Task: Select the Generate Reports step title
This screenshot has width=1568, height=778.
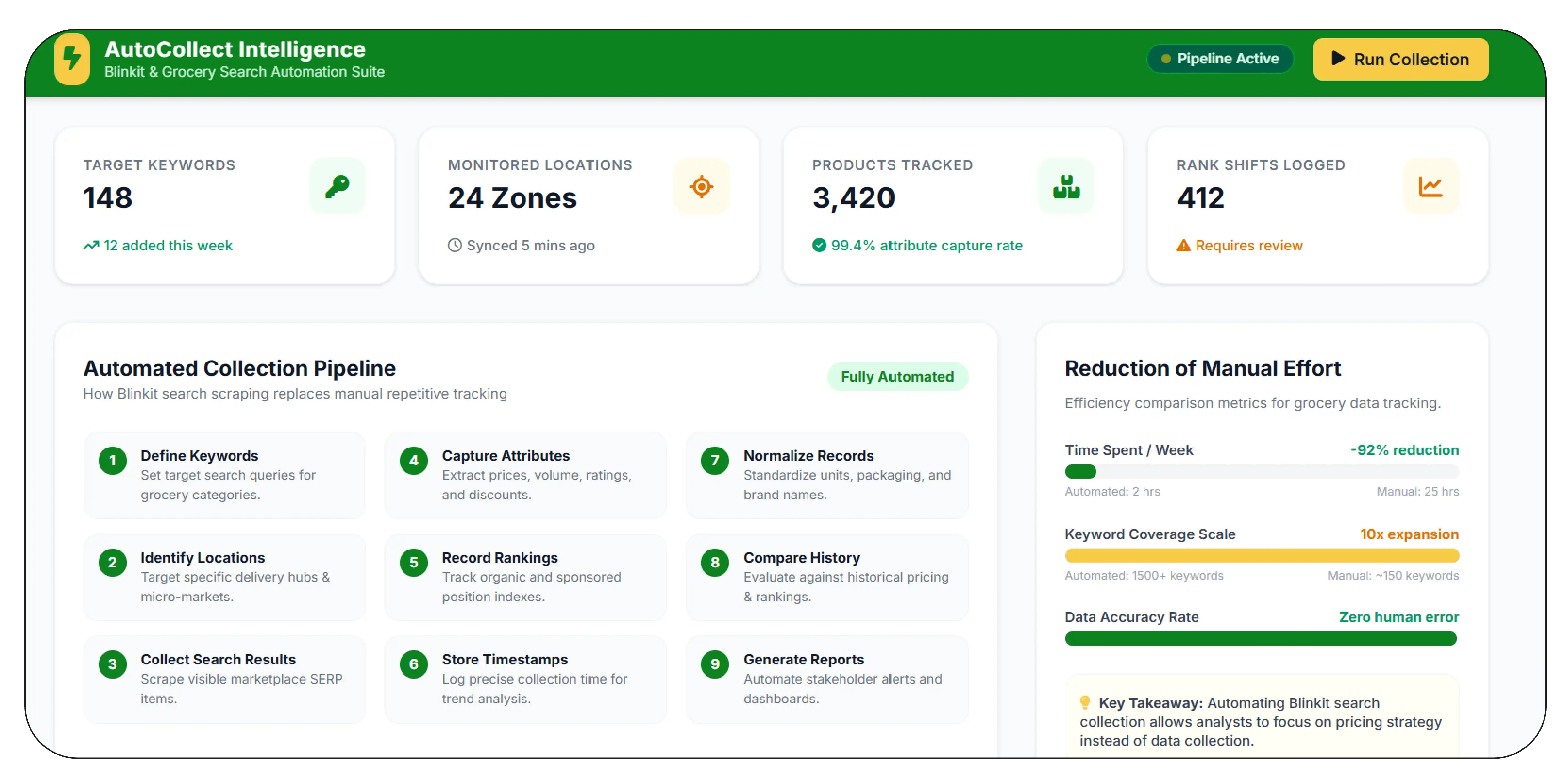Action: point(803,659)
